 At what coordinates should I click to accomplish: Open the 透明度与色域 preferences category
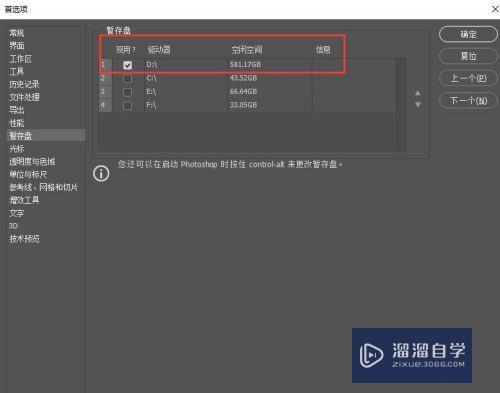point(32,162)
